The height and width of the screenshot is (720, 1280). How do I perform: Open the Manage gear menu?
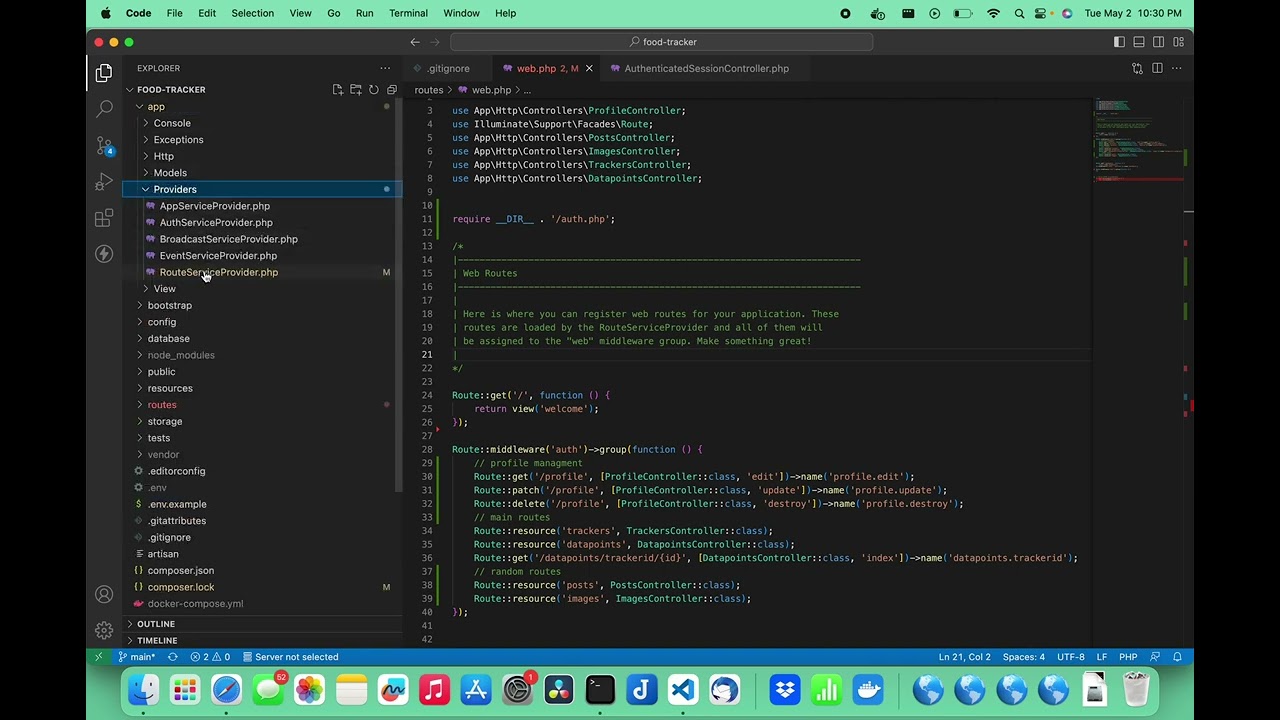[104, 630]
